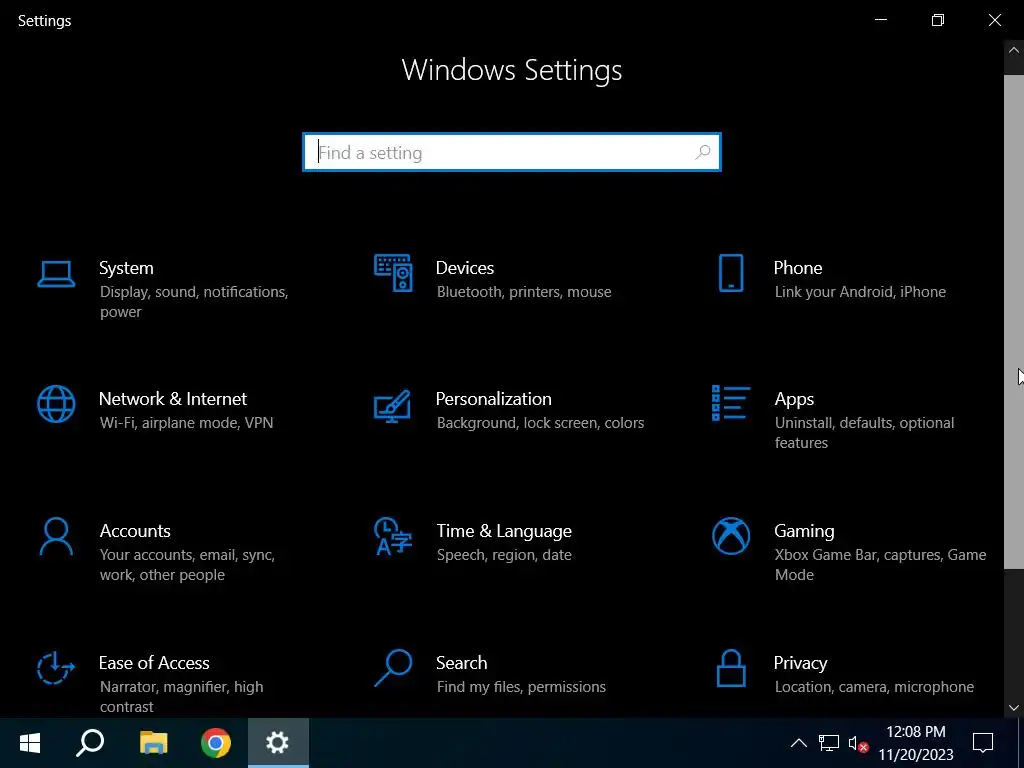Minimize the Settings window

pos(880,20)
